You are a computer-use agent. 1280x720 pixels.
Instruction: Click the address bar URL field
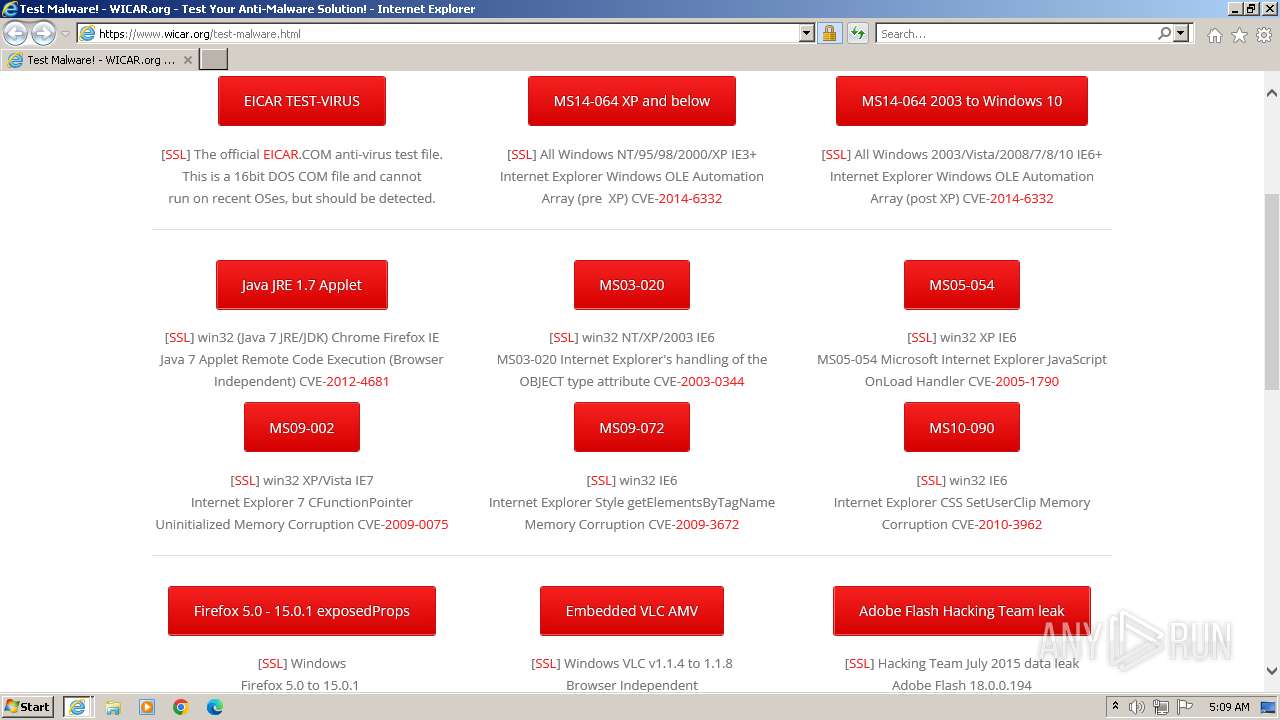438,33
